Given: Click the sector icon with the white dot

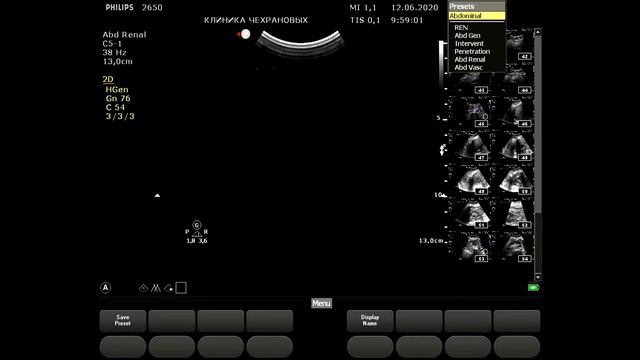Looking at the screenshot, I should [168, 288].
